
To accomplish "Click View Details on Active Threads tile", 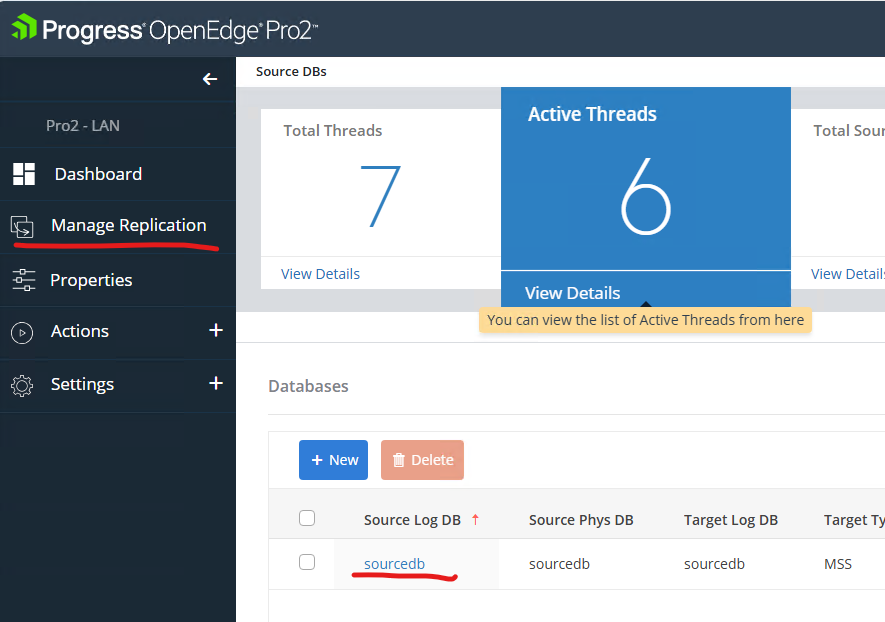I will 571,293.
